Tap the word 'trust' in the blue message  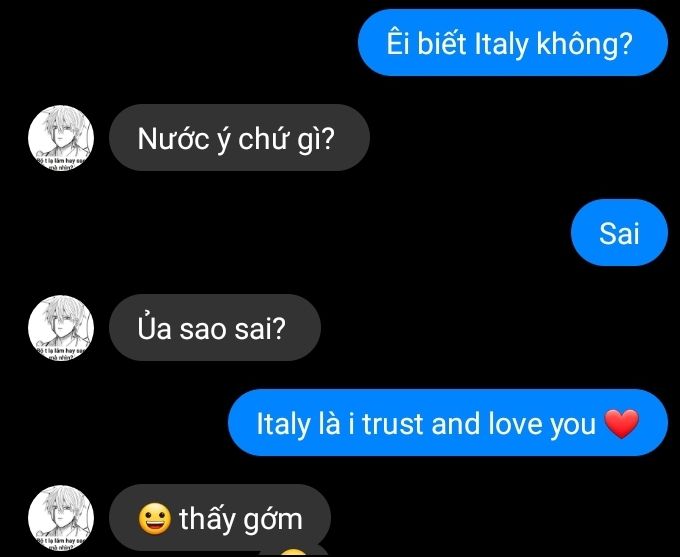[392, 424]
